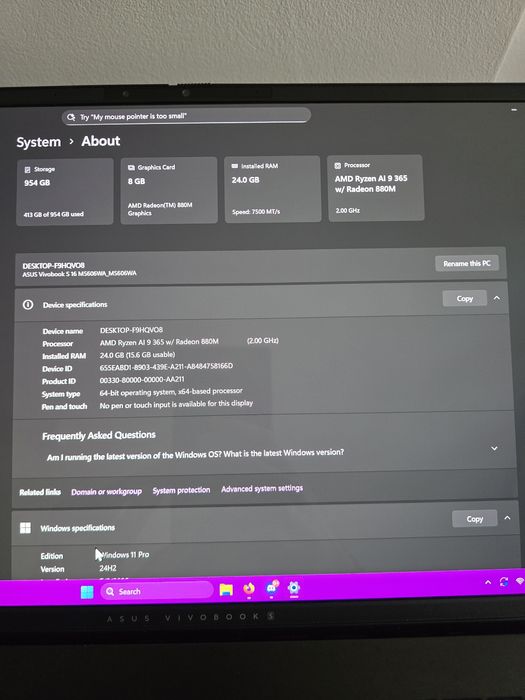Click the Frequently Asked Questions heading

point(99,435)
